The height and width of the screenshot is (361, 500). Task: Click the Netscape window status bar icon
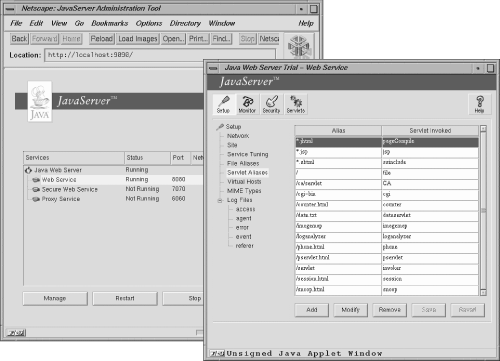click(x=16, y=333)
